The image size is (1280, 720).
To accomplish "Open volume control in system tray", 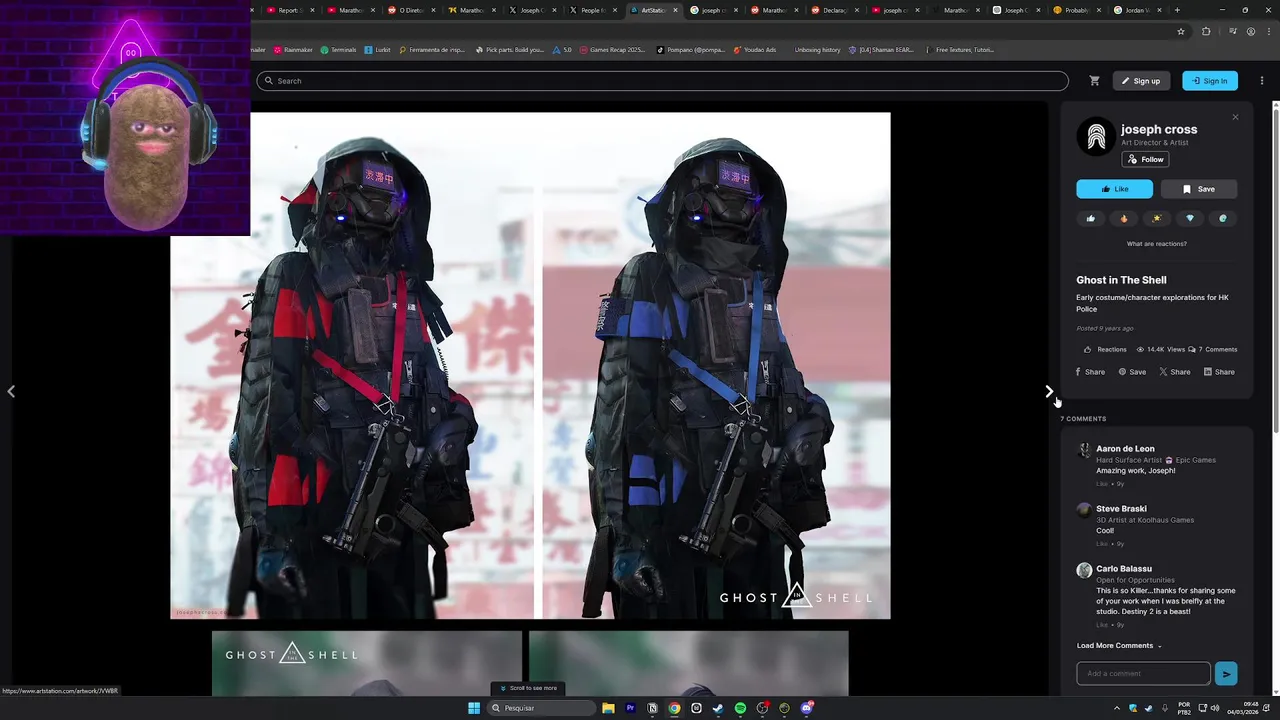I will pos(1215,708).
